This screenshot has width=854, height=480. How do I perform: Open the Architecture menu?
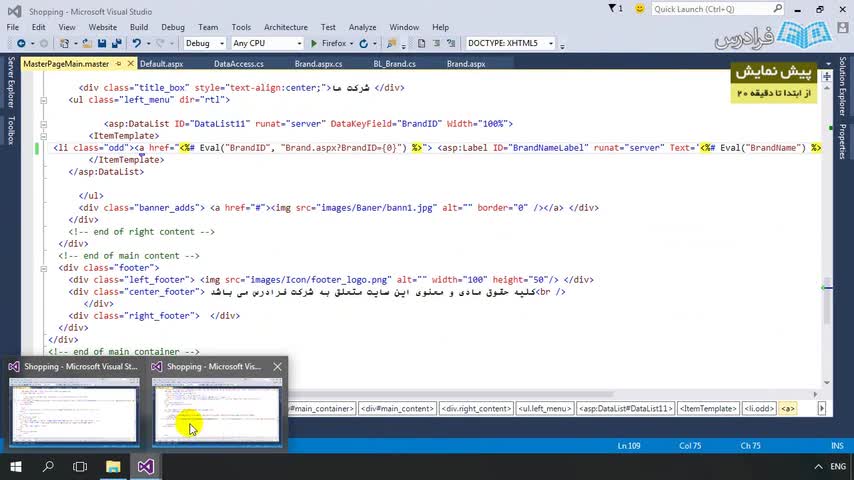click(285, 27)
